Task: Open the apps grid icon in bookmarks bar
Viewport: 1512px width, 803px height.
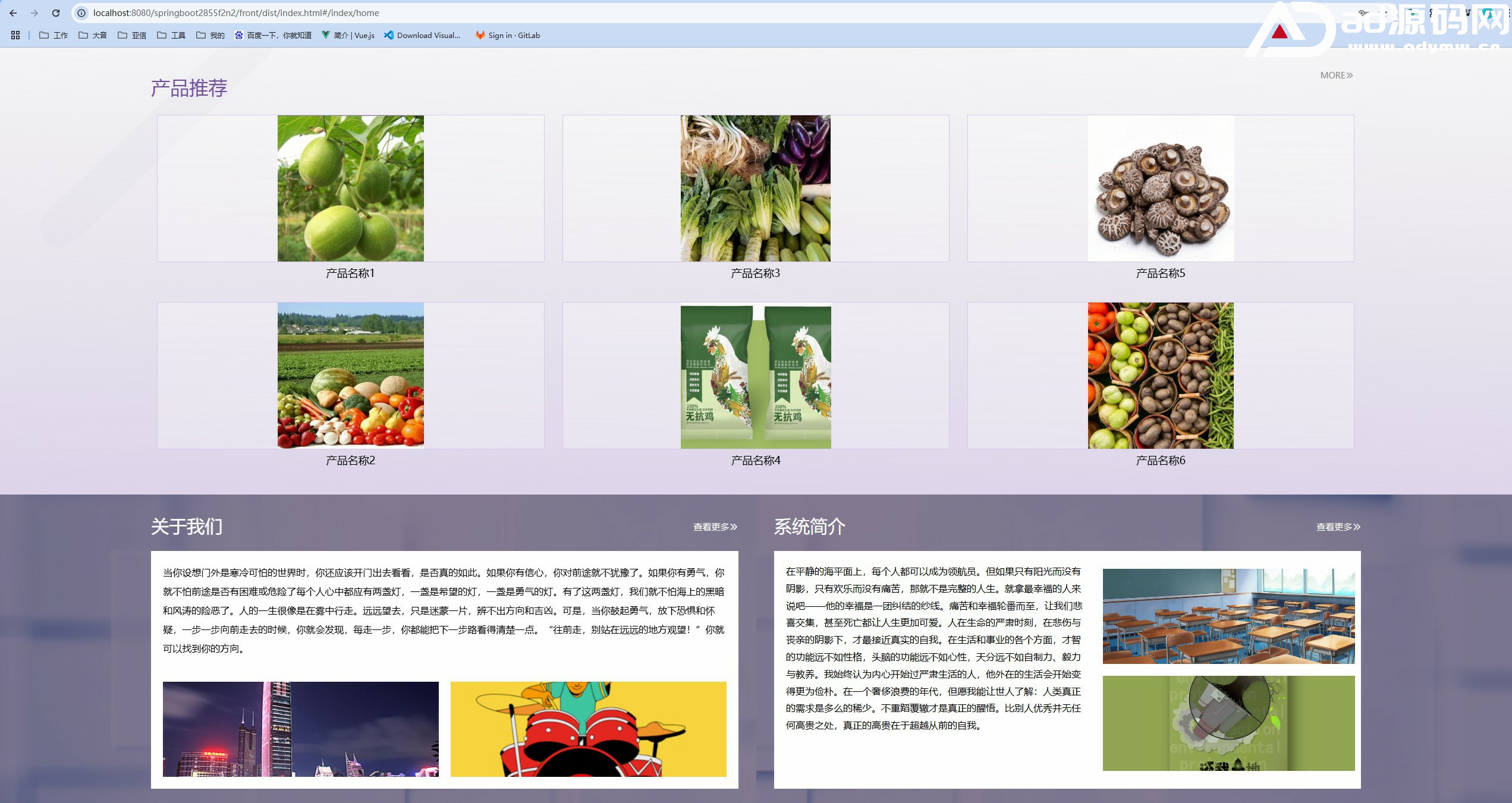Action: 15,35
